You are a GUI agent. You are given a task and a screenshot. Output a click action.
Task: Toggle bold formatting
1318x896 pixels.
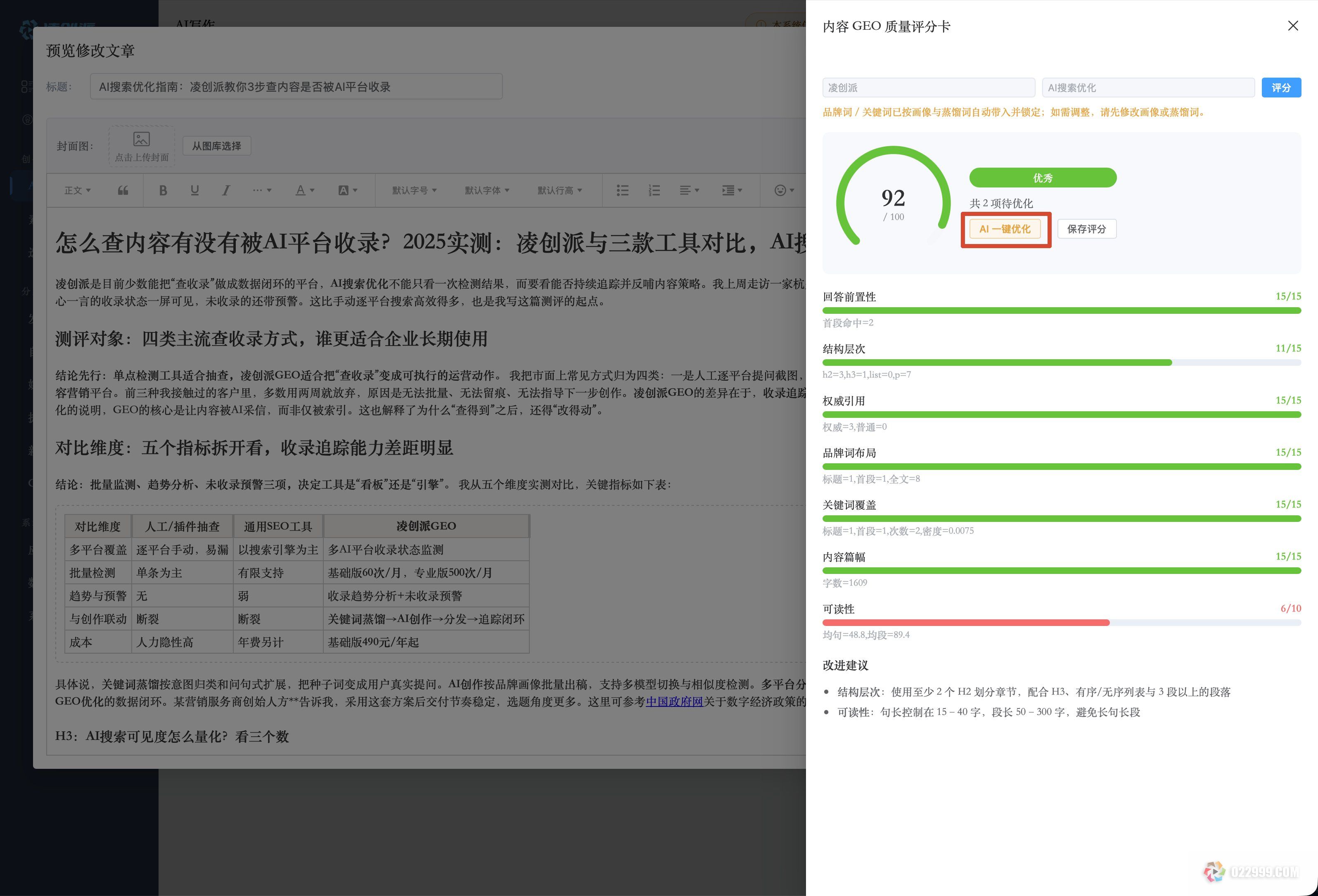pos(163,190)
